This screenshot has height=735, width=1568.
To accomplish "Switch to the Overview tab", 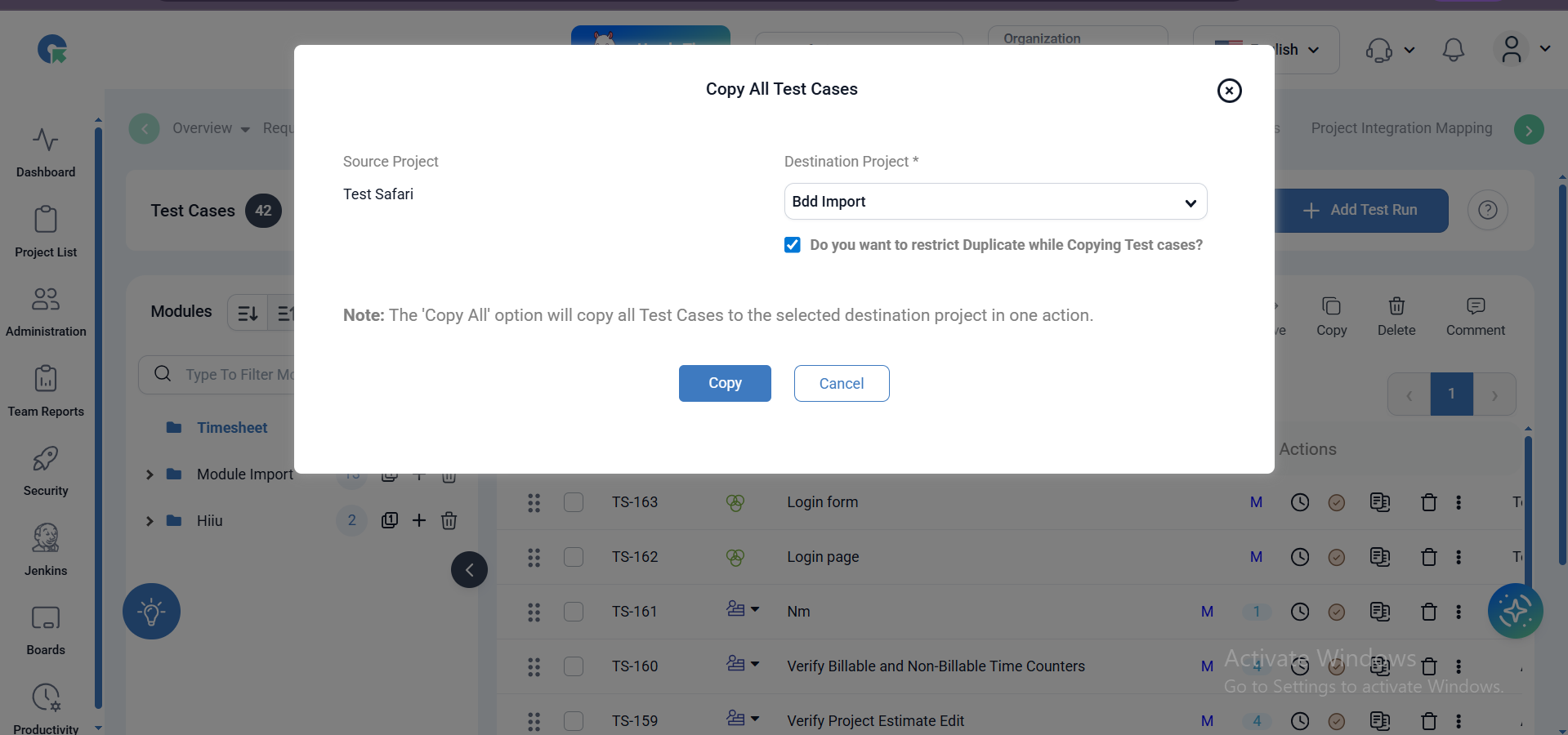I will 203,128.
